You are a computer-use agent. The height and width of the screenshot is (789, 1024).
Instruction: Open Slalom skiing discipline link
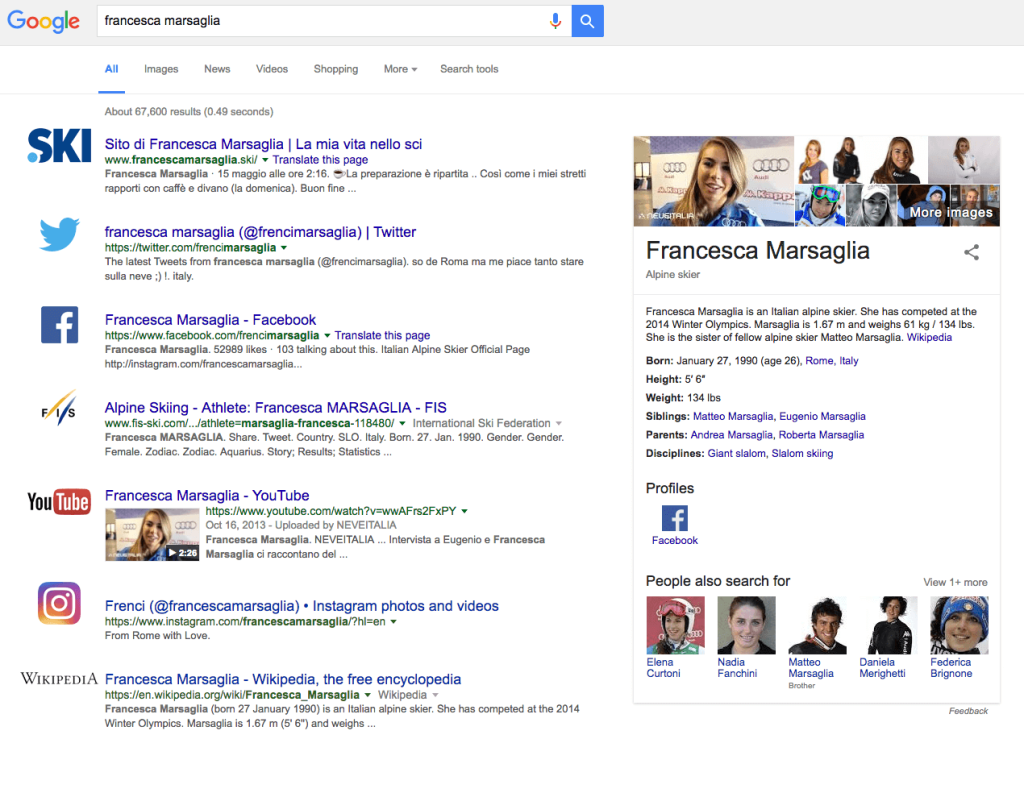click(802, 453)
